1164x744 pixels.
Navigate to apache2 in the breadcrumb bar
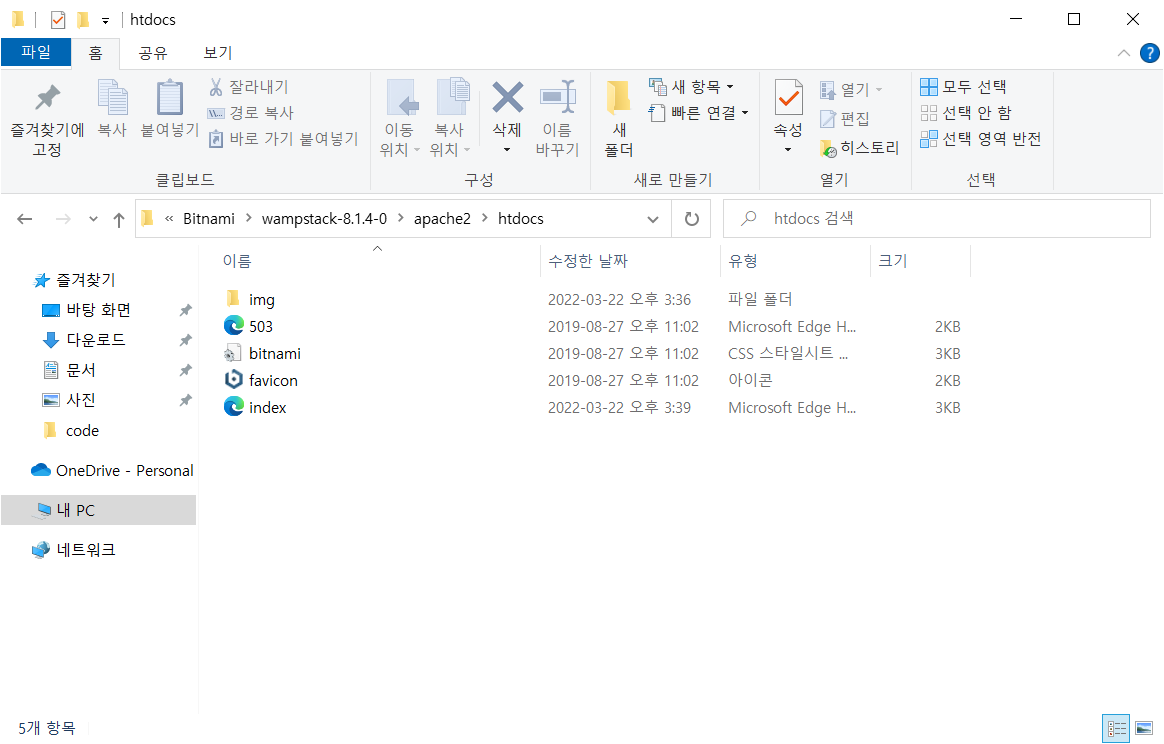point(442,218)
